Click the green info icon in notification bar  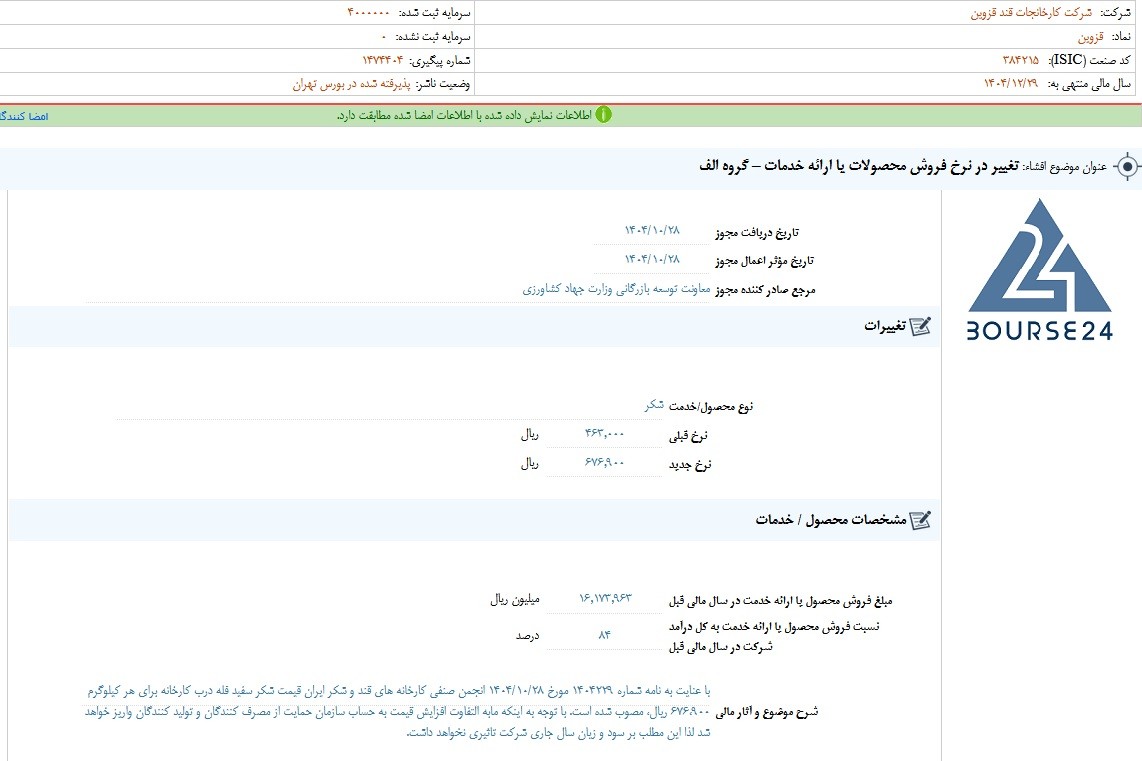click(x=604, y=115)
